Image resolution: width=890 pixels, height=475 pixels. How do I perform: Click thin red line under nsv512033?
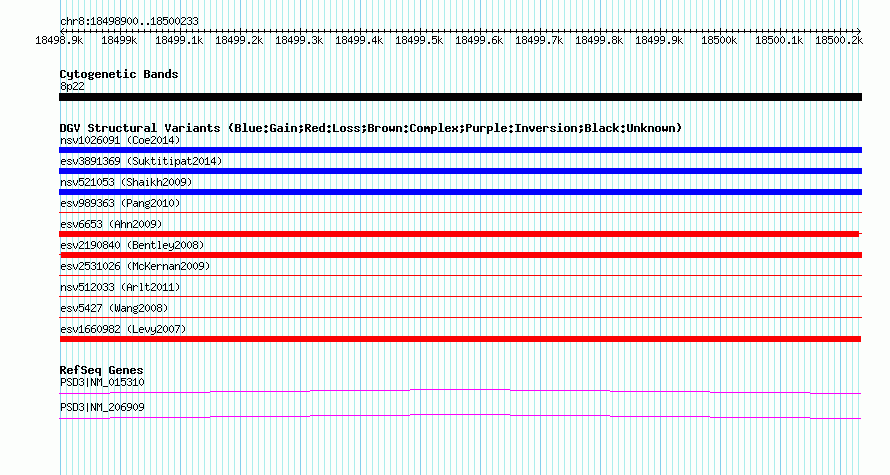point(460,297)
